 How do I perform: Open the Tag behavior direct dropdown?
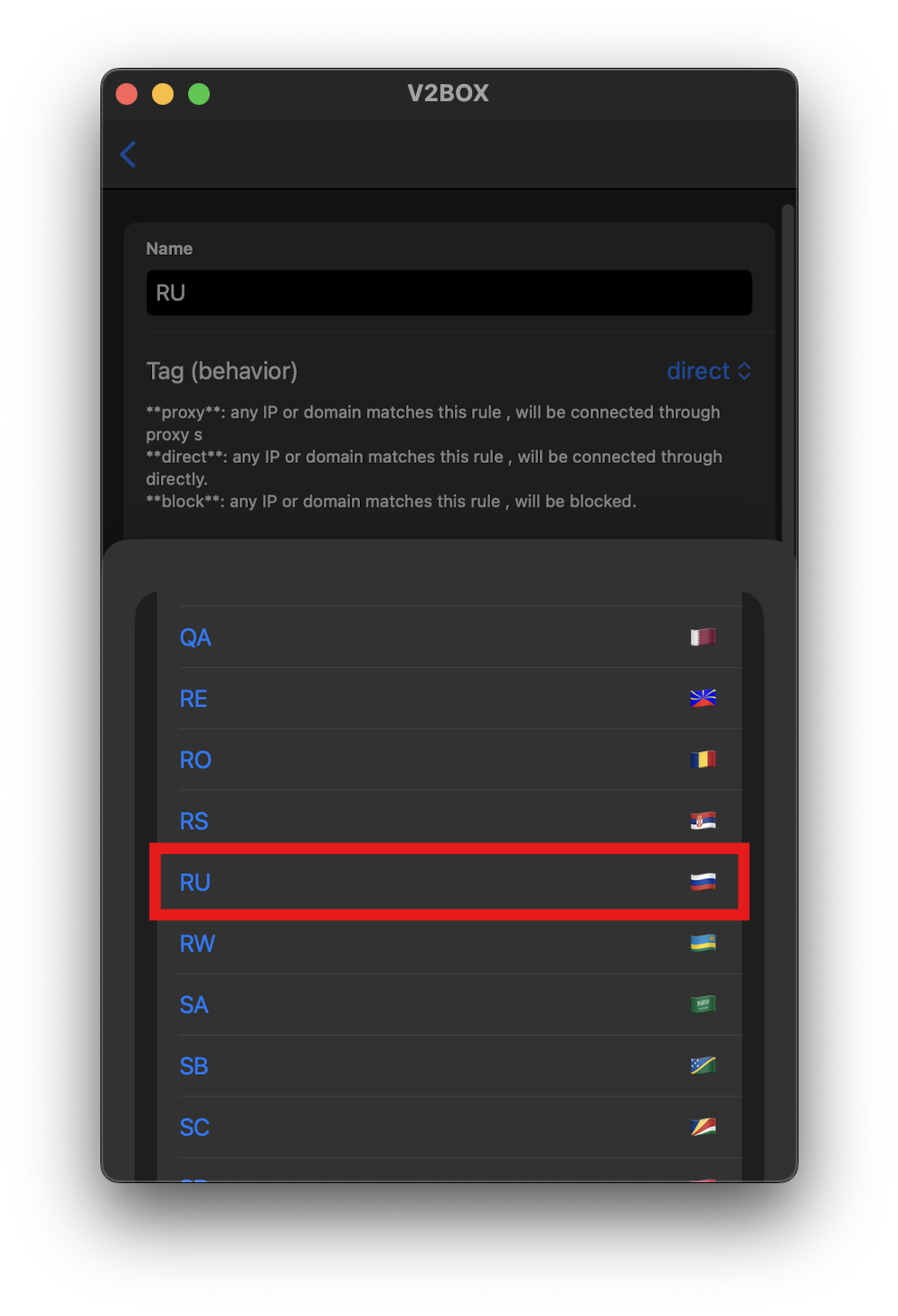click(x=709, y=371)
